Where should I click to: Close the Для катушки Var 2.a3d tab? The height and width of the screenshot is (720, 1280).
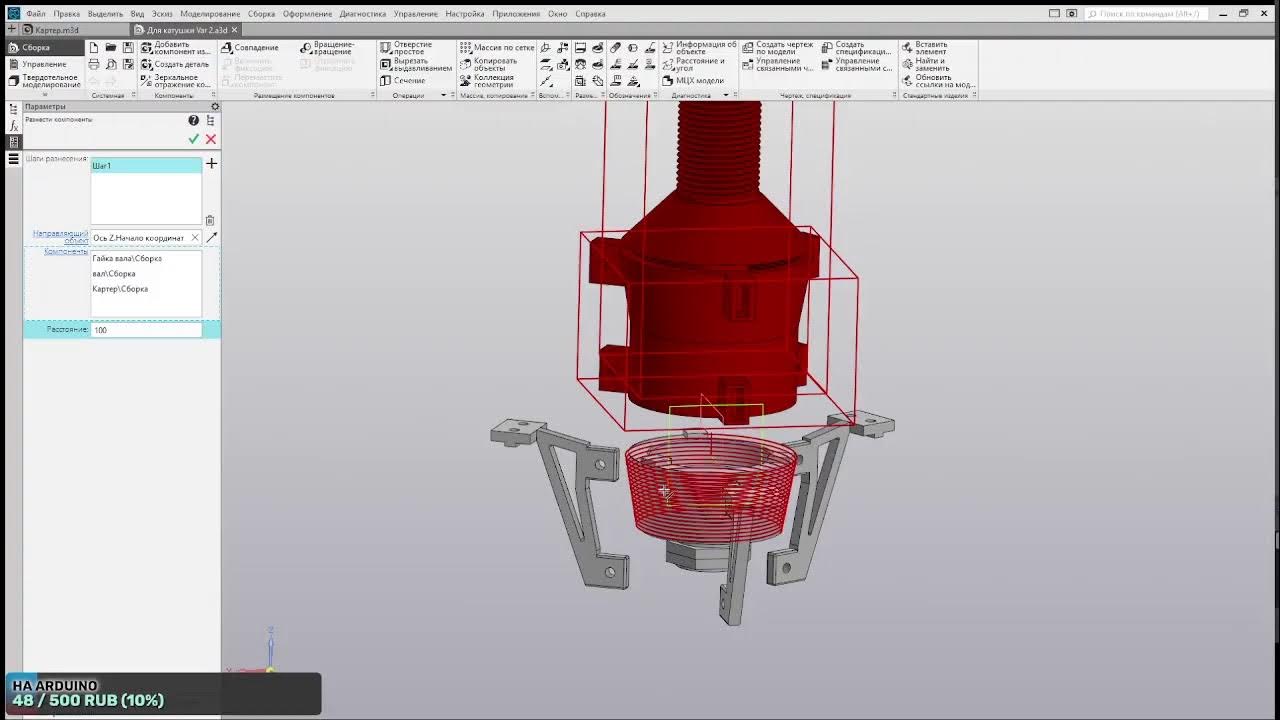coord(234,30)
